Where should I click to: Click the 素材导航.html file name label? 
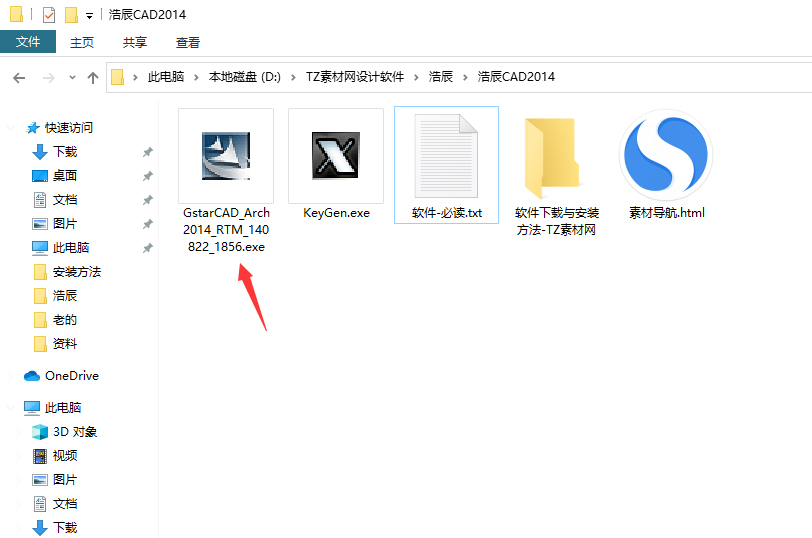(666, 213)
